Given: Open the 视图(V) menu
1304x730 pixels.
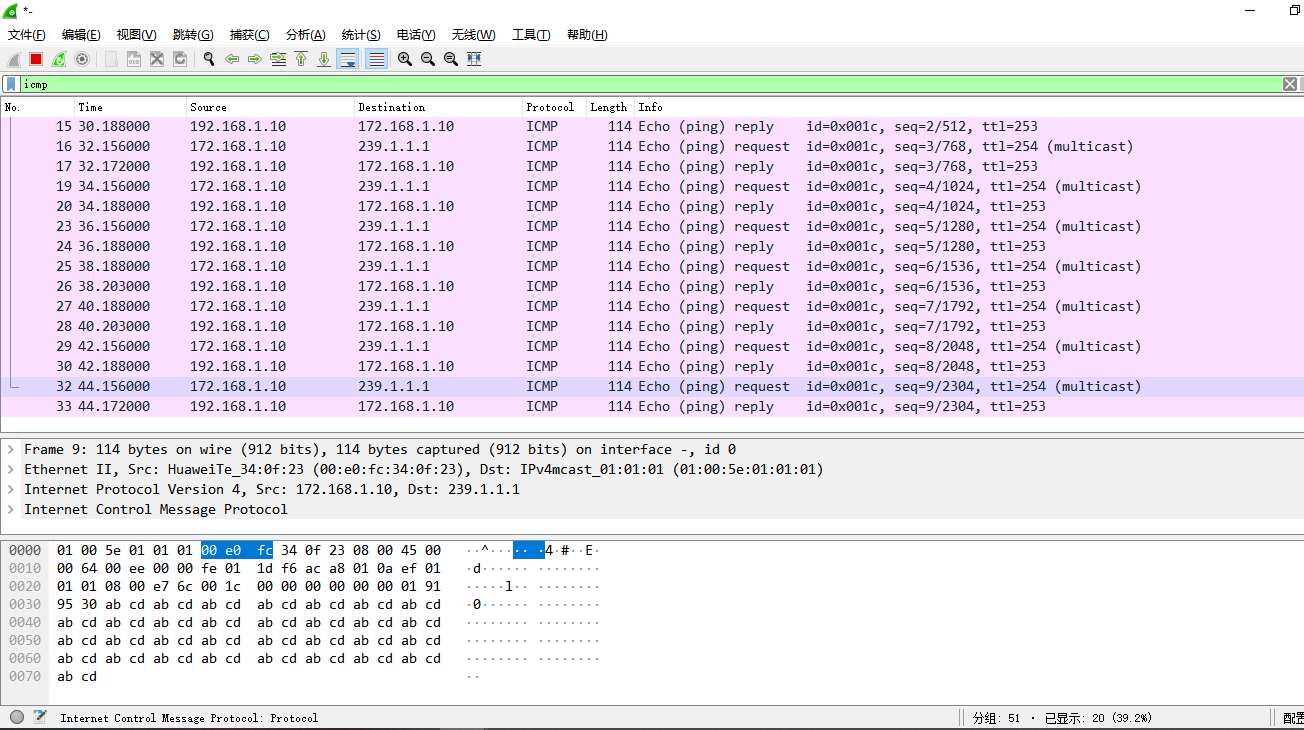Looking at the screenshot, I should (x=137, y=34).
